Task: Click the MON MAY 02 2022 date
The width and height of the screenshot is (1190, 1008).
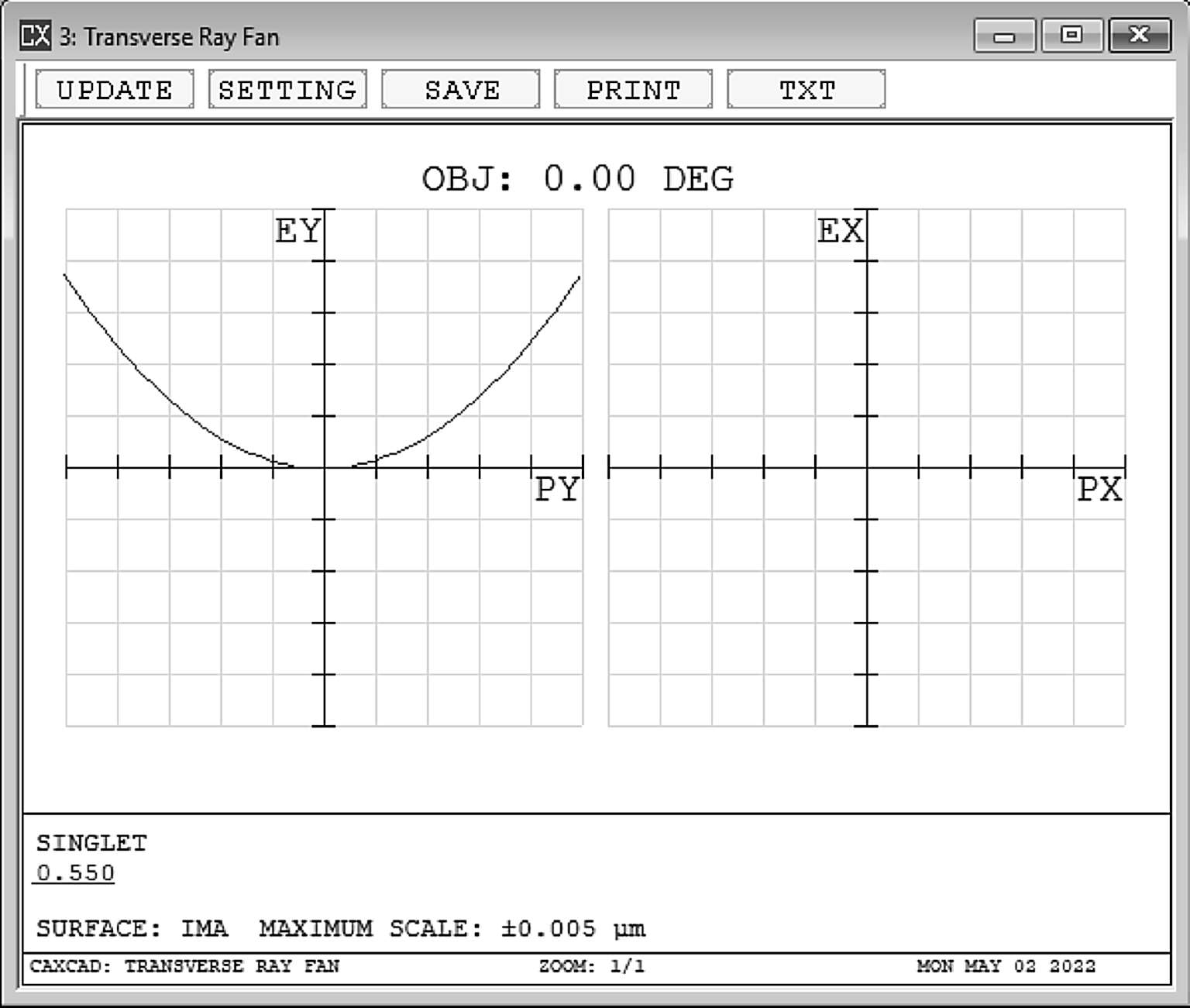Action: click(1006, 966)
